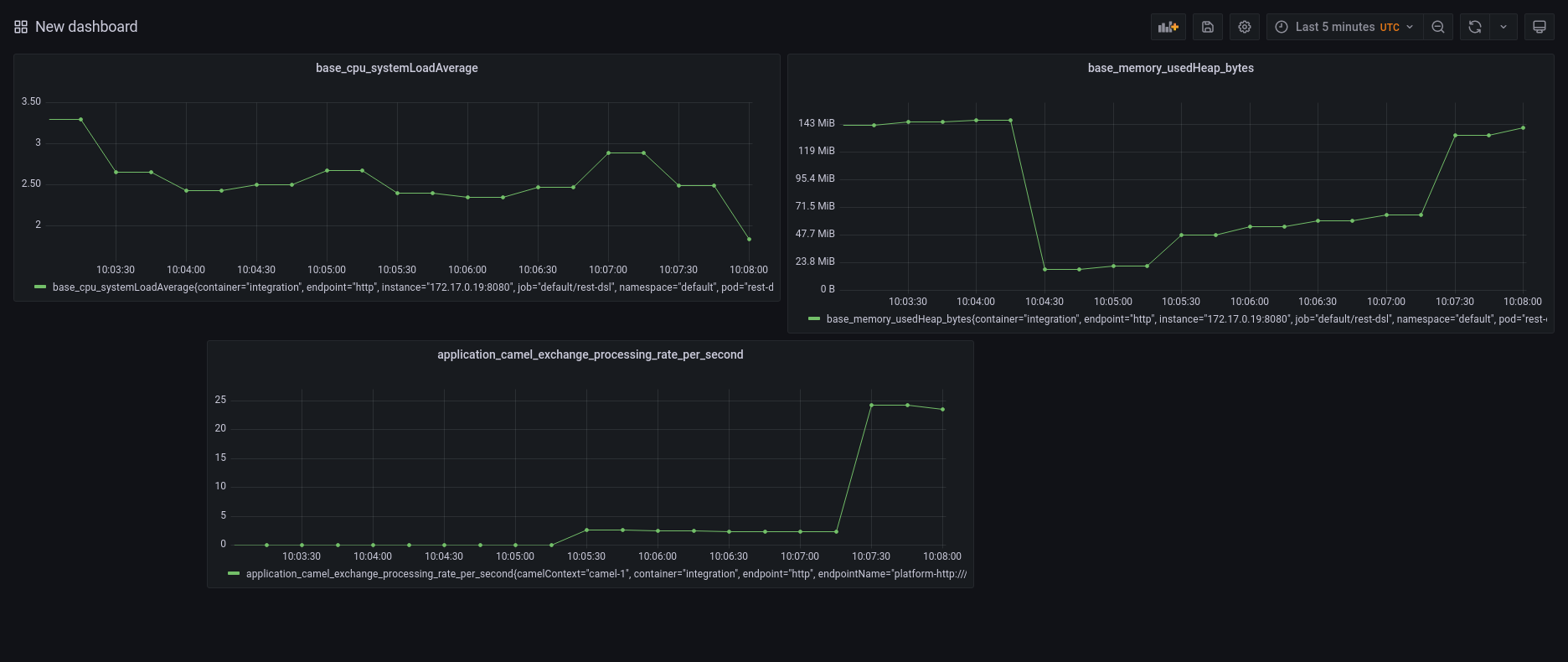Image resolution: width=1568 pixels, height=662 pixels.
Task: Open the base_memory_usedHeap_bytes panel title menu
Action: (x=1170, y=68)
